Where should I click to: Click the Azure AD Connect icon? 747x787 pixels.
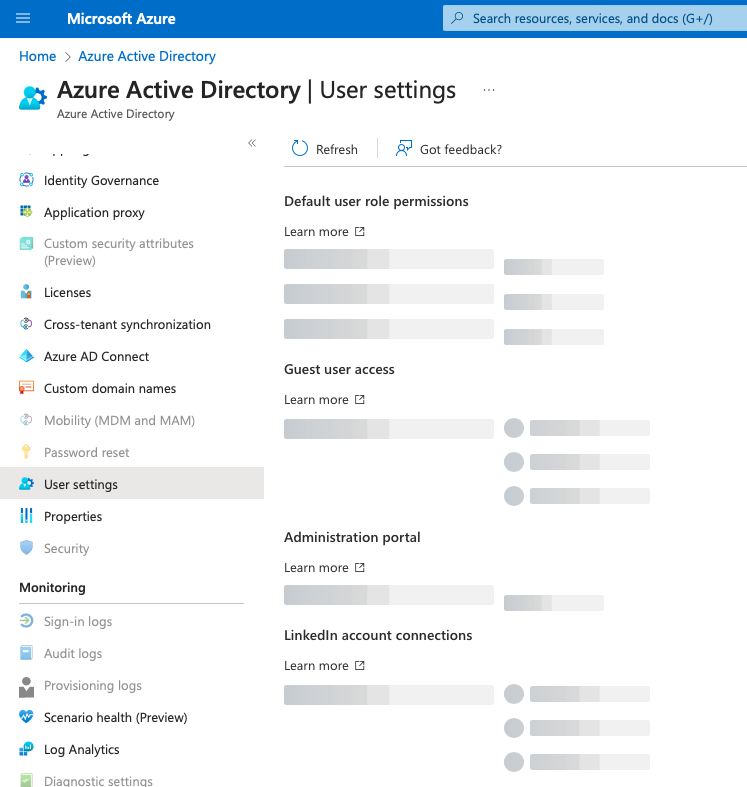coord(26,356)
